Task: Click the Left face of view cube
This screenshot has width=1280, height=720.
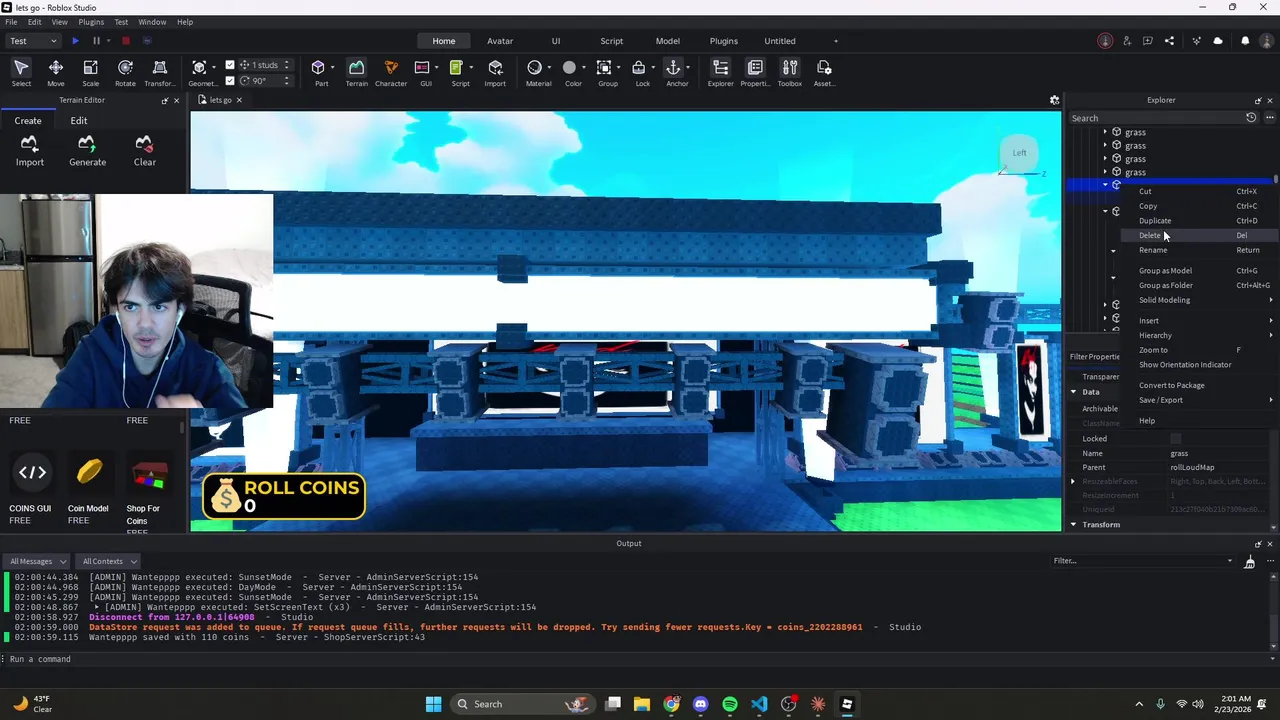Action: coord(1019,153)
